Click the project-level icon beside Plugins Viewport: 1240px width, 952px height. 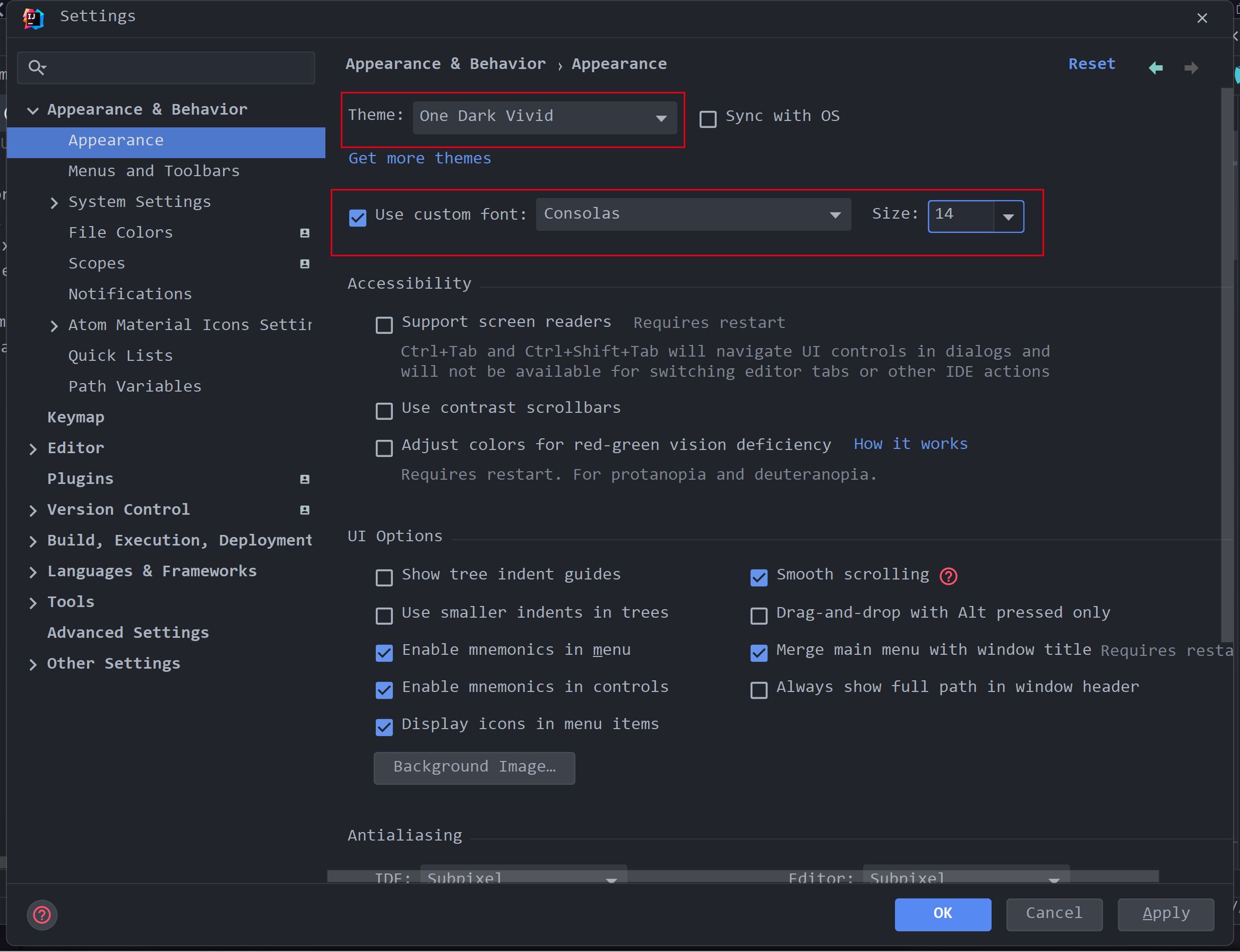pyautogui.click(x=305, y=479)
